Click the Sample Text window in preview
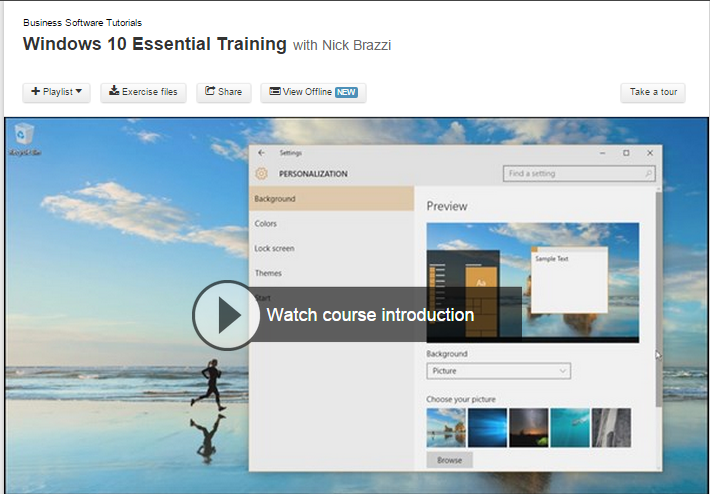This screenshot has width=710, height=494. click(570, 280)
